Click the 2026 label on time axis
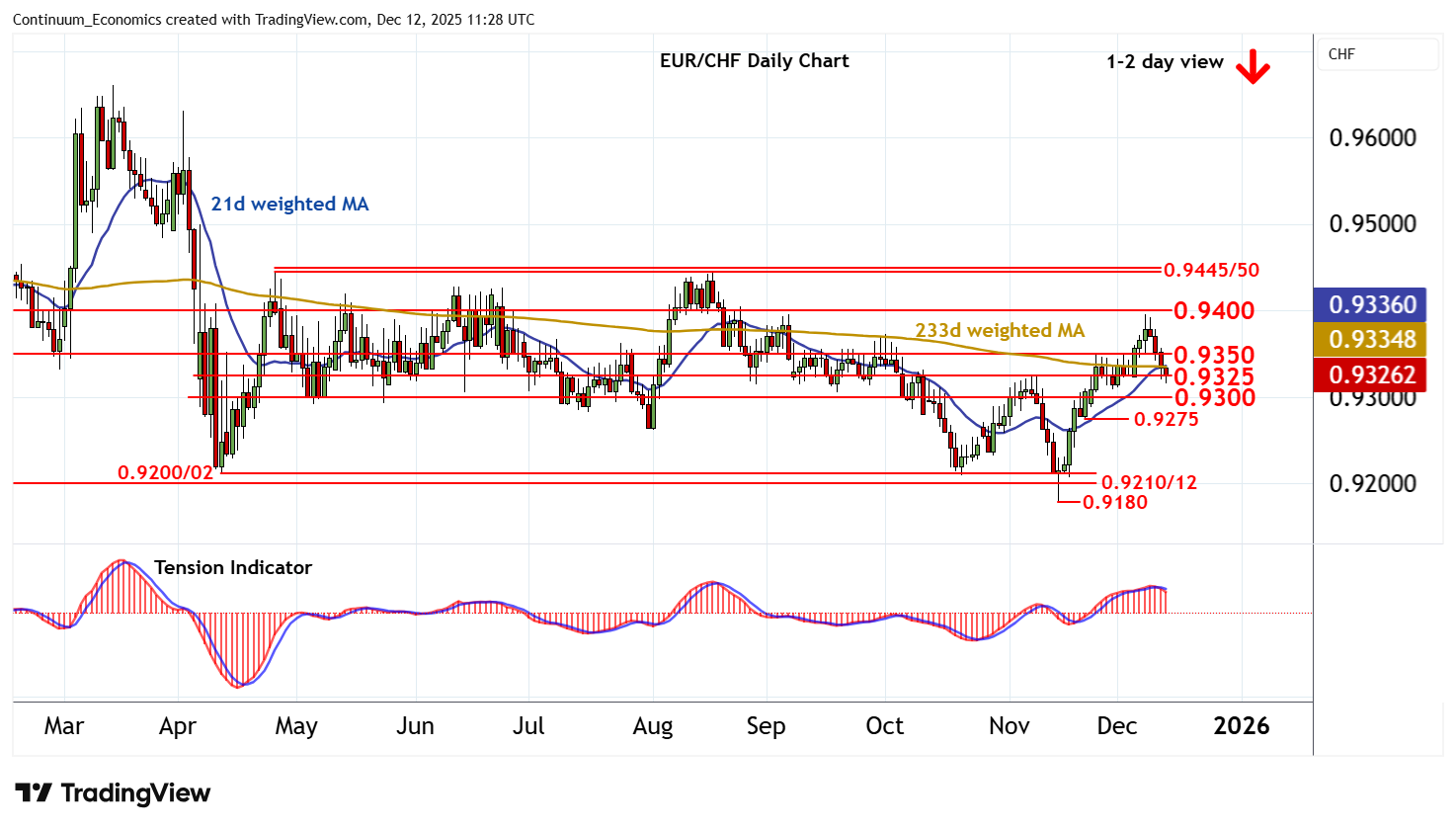 coord(1241,726)
